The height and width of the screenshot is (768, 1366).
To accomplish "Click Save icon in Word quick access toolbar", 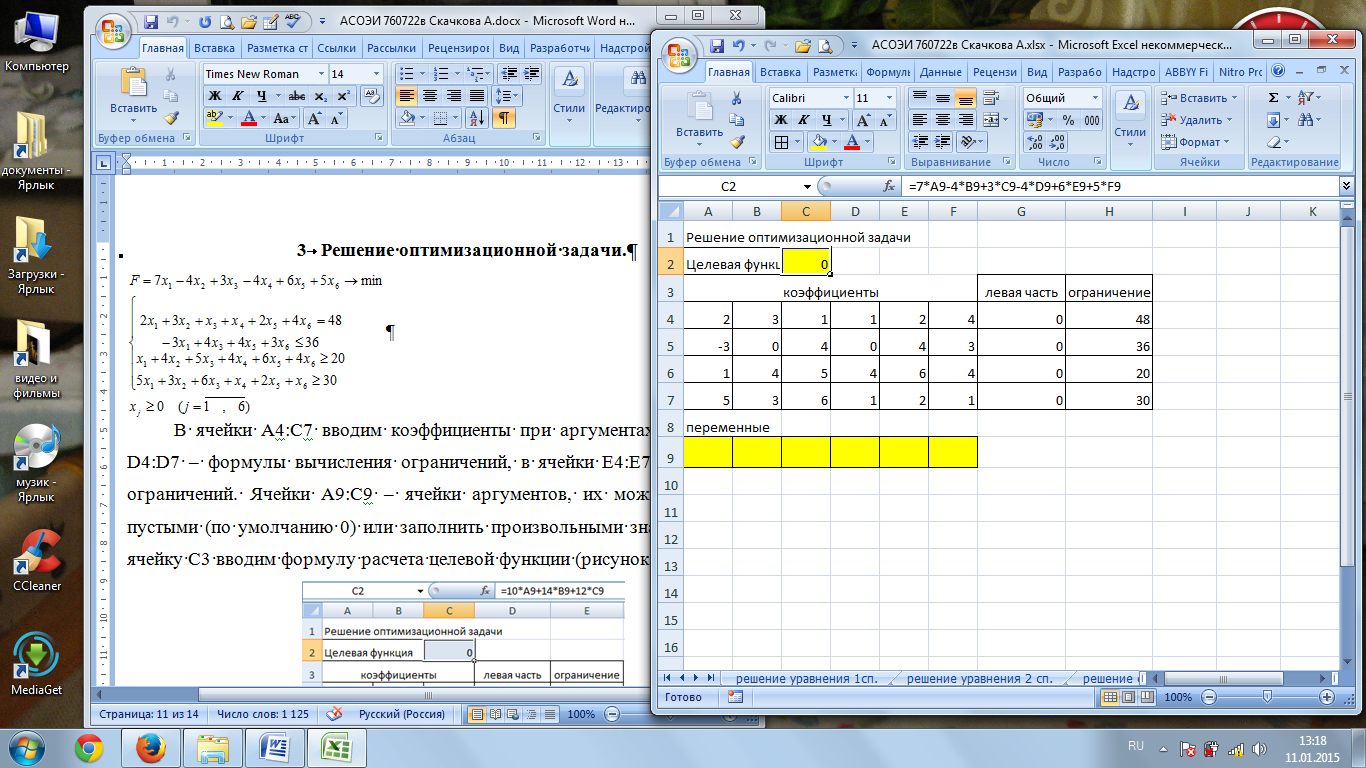I will (x=151, y=21).
